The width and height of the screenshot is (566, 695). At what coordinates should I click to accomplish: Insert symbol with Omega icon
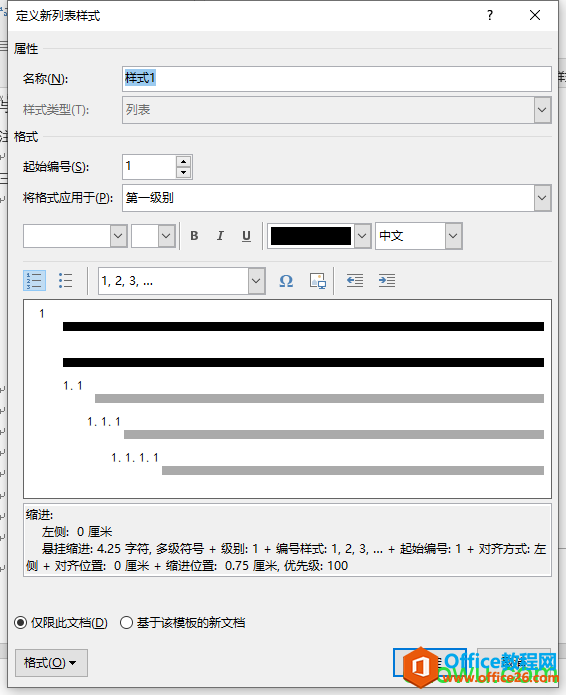coord(286,281)
